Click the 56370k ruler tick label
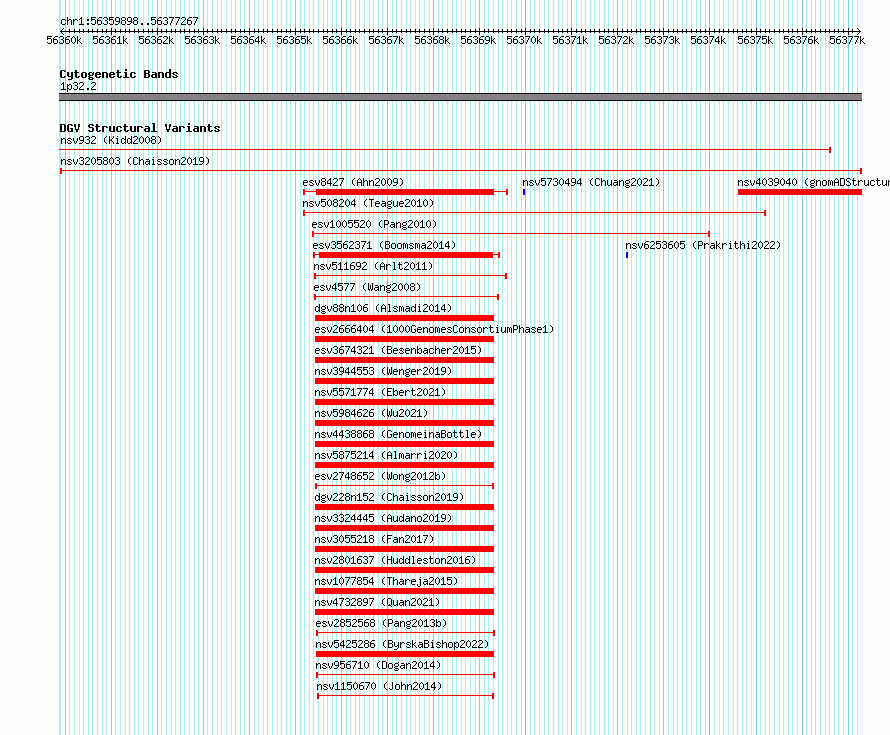The height and width of the screenshot is (735, 890). pos(524,40)
